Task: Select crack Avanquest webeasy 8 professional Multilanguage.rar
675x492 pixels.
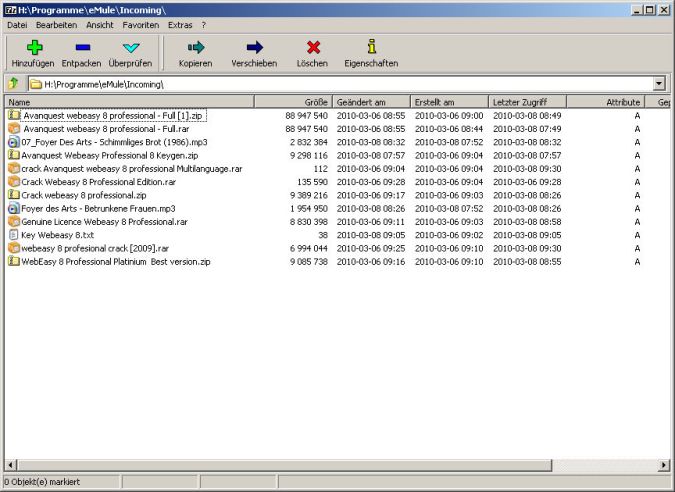Action: pos(132,168)
